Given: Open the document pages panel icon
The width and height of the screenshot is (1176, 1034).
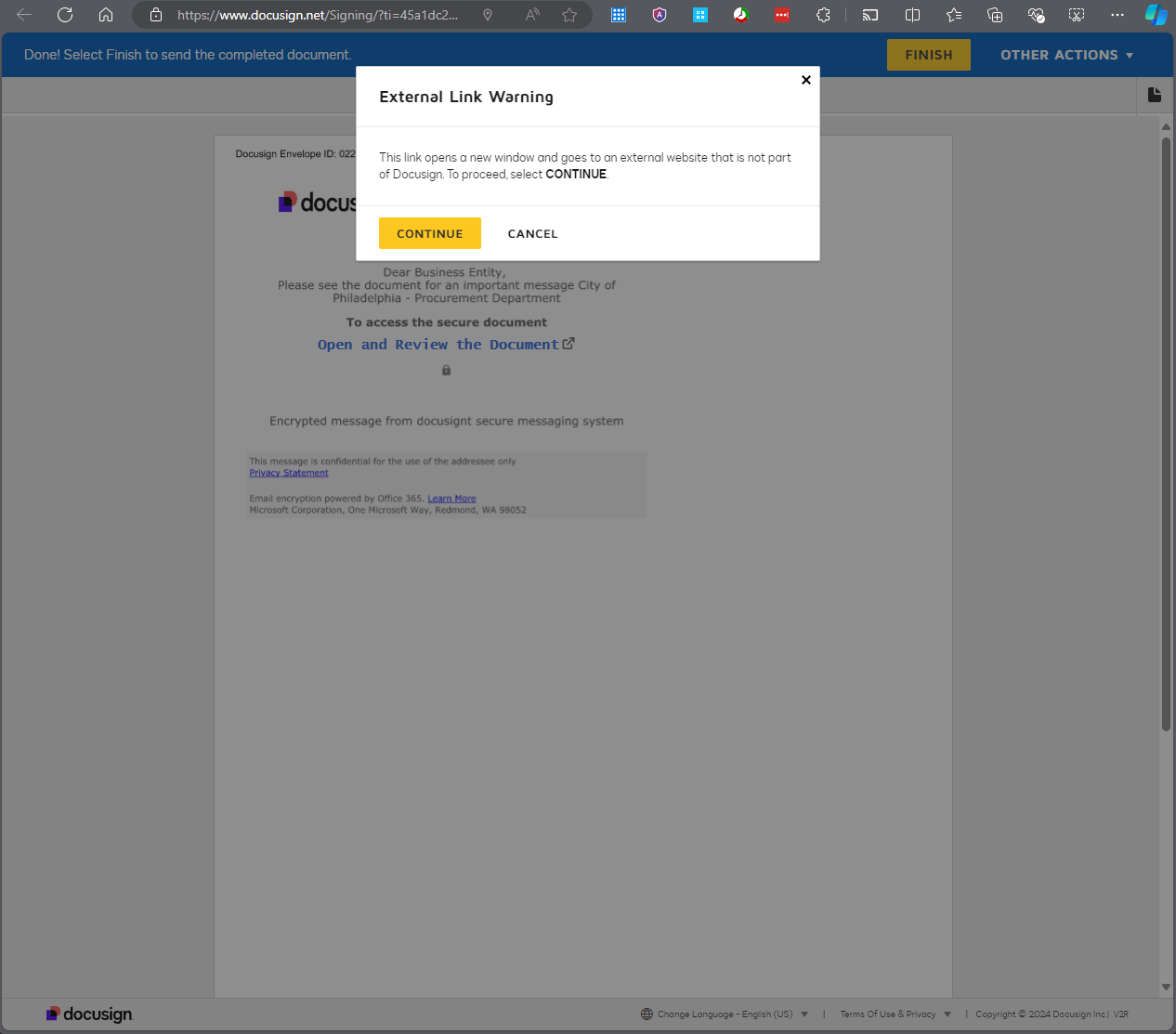Looking at the screenshot, I should (1155, 95).
